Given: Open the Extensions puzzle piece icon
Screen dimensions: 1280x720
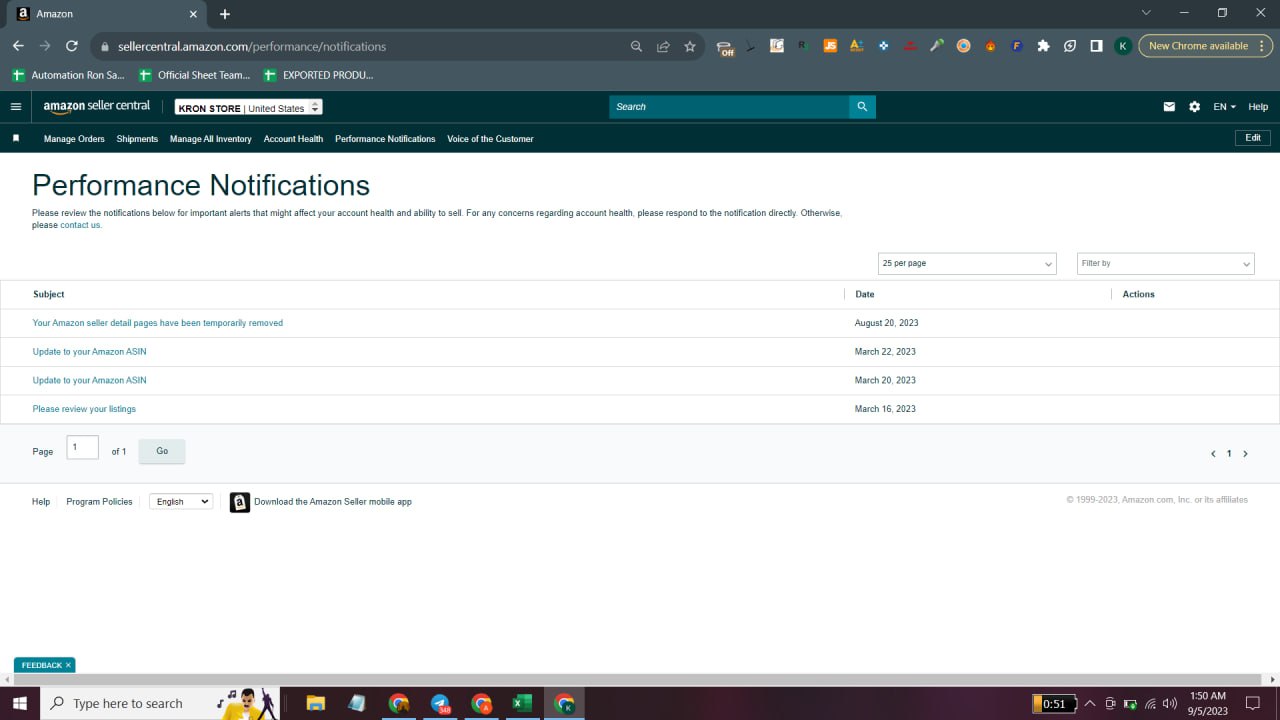Looking at the screenshot, I should pyautogui.click(x=1043, y=46).
